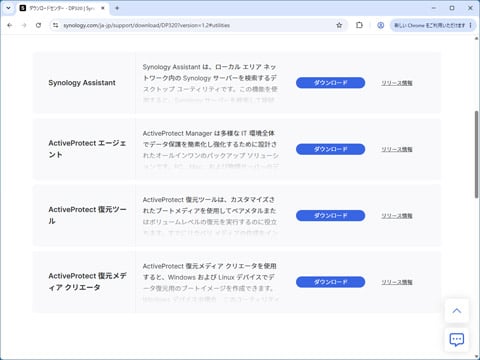480x360 pixels.
Task: Open Chrome three-dot menu
Action: point(470,25)
